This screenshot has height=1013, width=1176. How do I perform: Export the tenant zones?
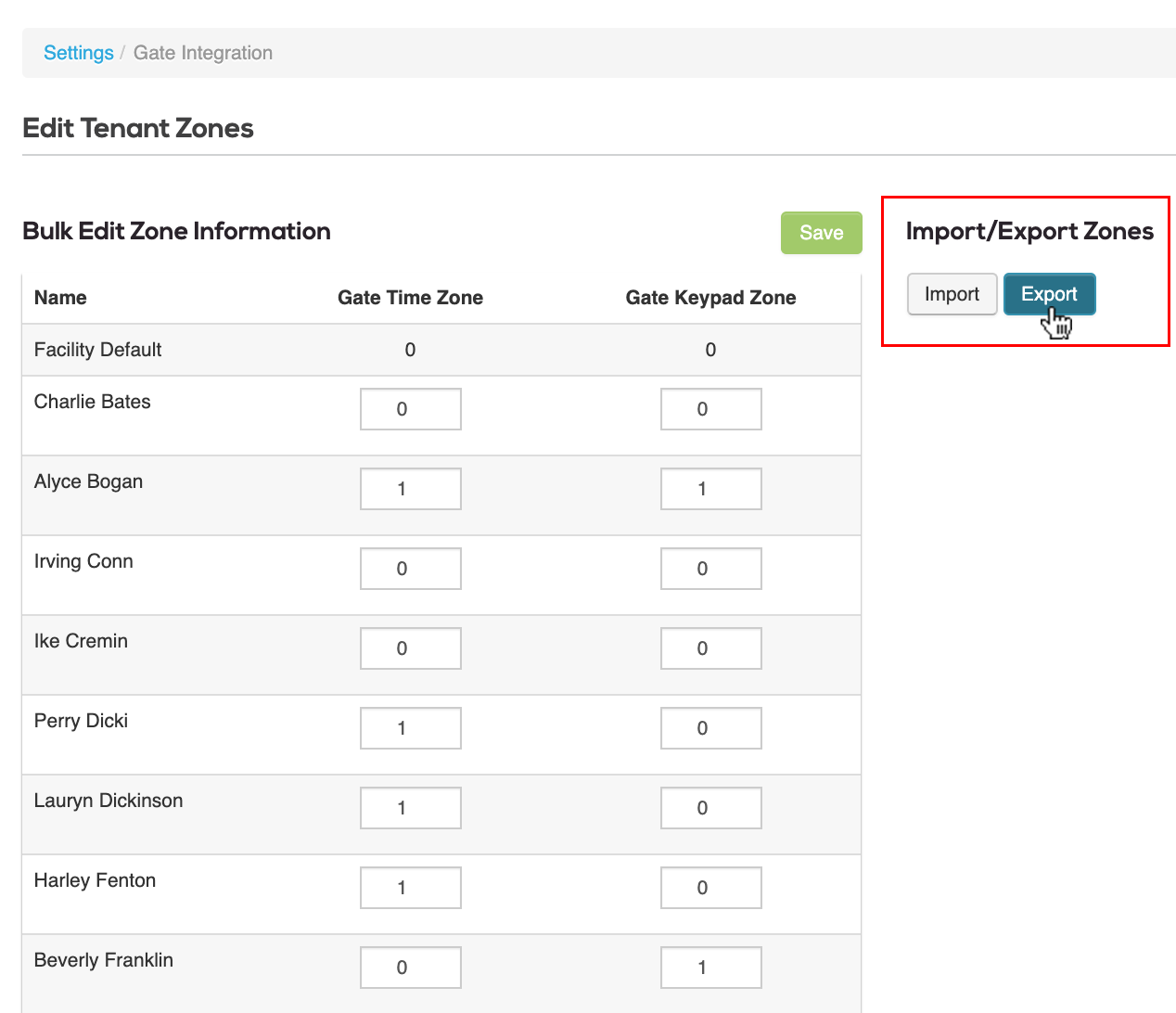1049,294
